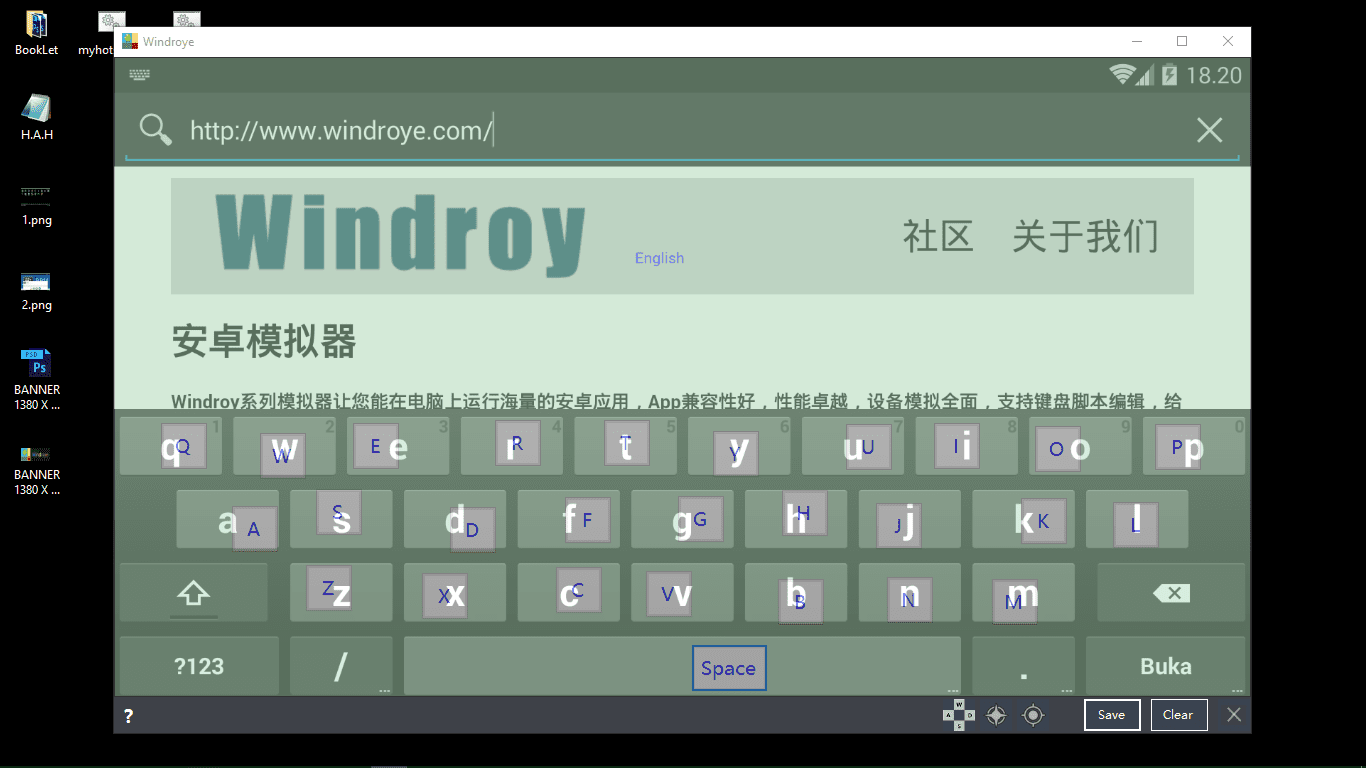Tap the y key on the Android keyboard
This screenshot has width=1366, height=768.
739,447
